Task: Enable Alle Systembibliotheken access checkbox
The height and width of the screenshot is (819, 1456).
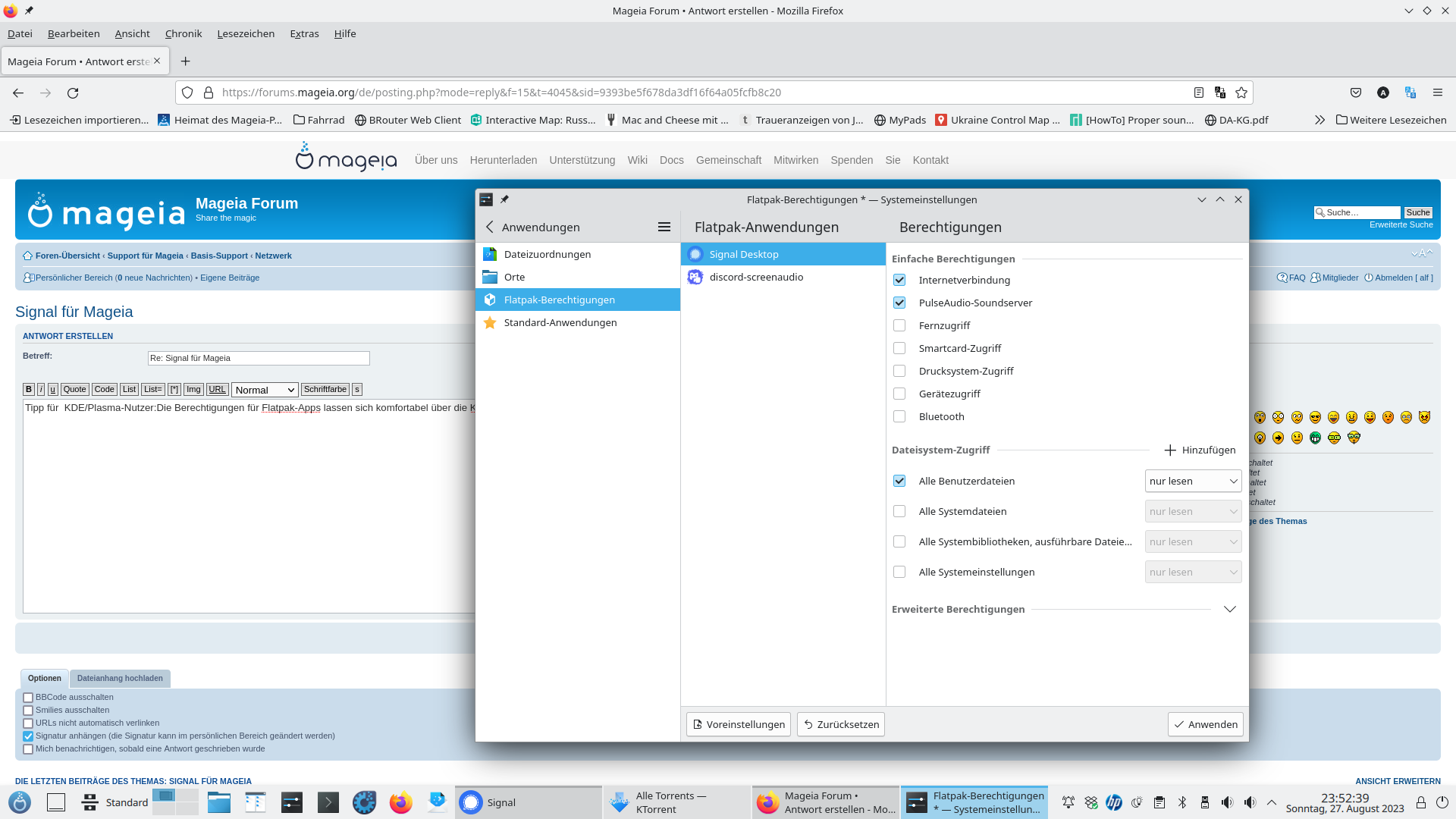Action: [x=899, y=541]
